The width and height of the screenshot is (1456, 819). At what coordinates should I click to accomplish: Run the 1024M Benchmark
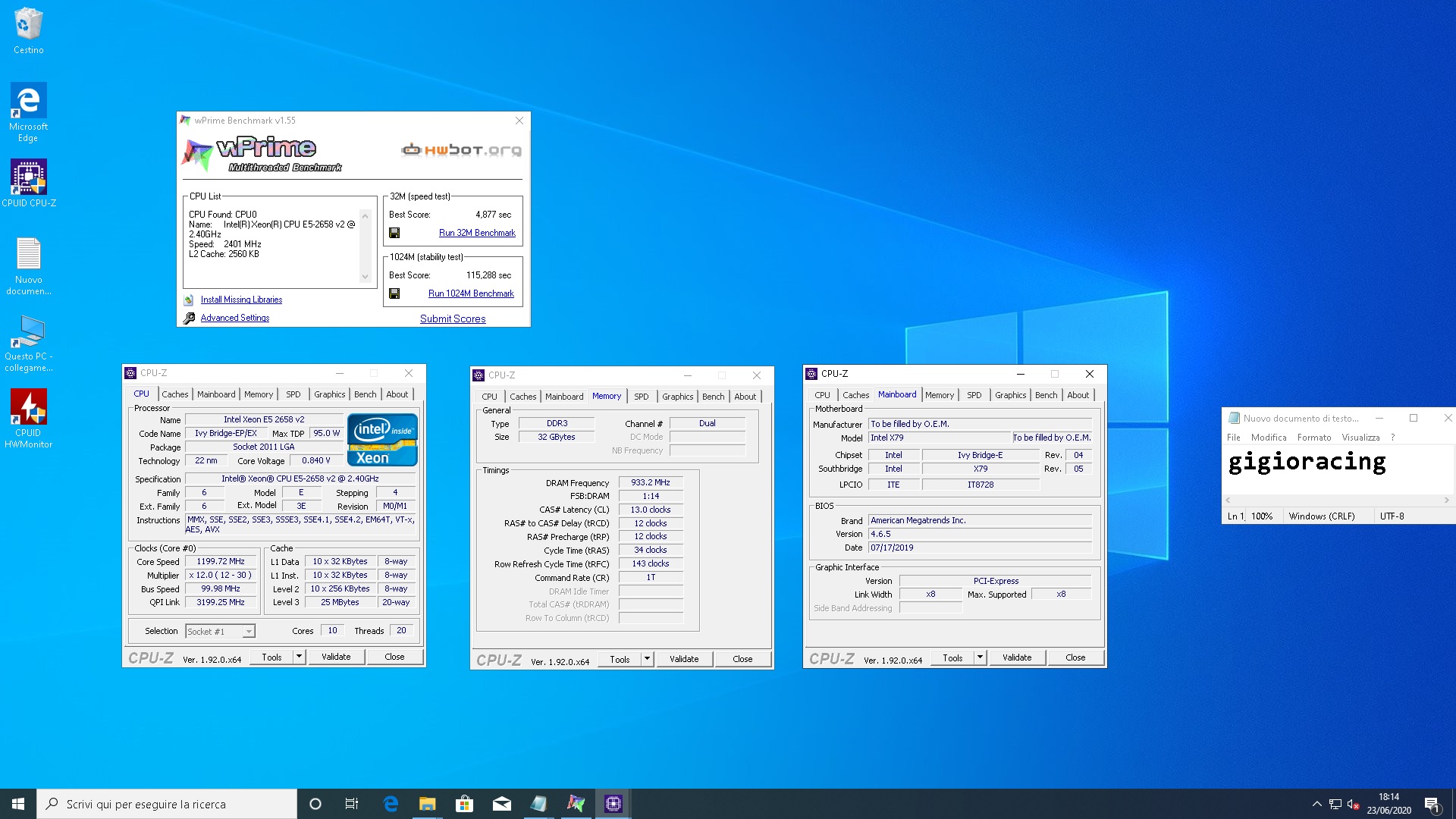pos(471,293)
